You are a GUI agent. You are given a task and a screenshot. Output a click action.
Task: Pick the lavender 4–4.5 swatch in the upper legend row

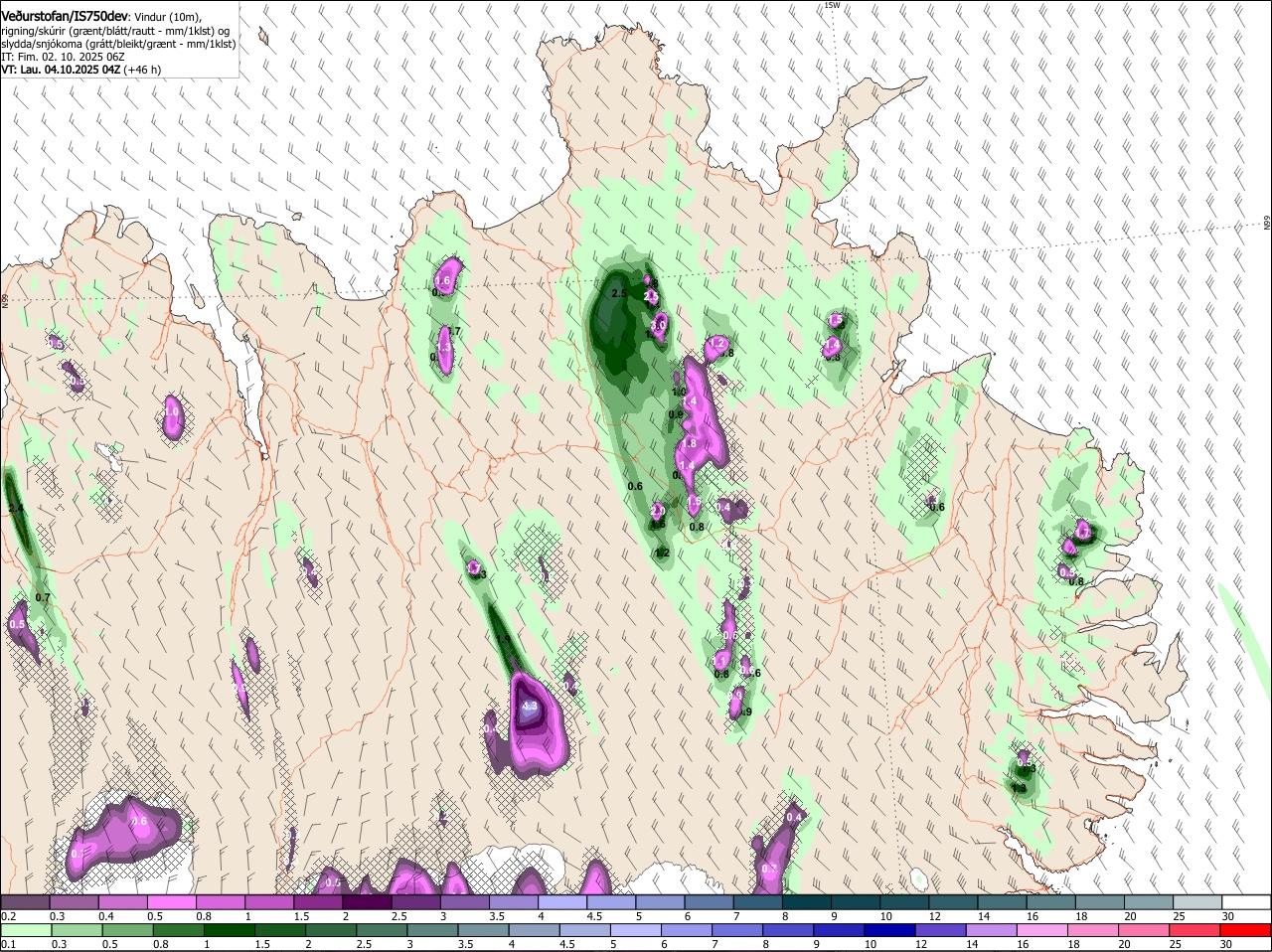(562, 902)
